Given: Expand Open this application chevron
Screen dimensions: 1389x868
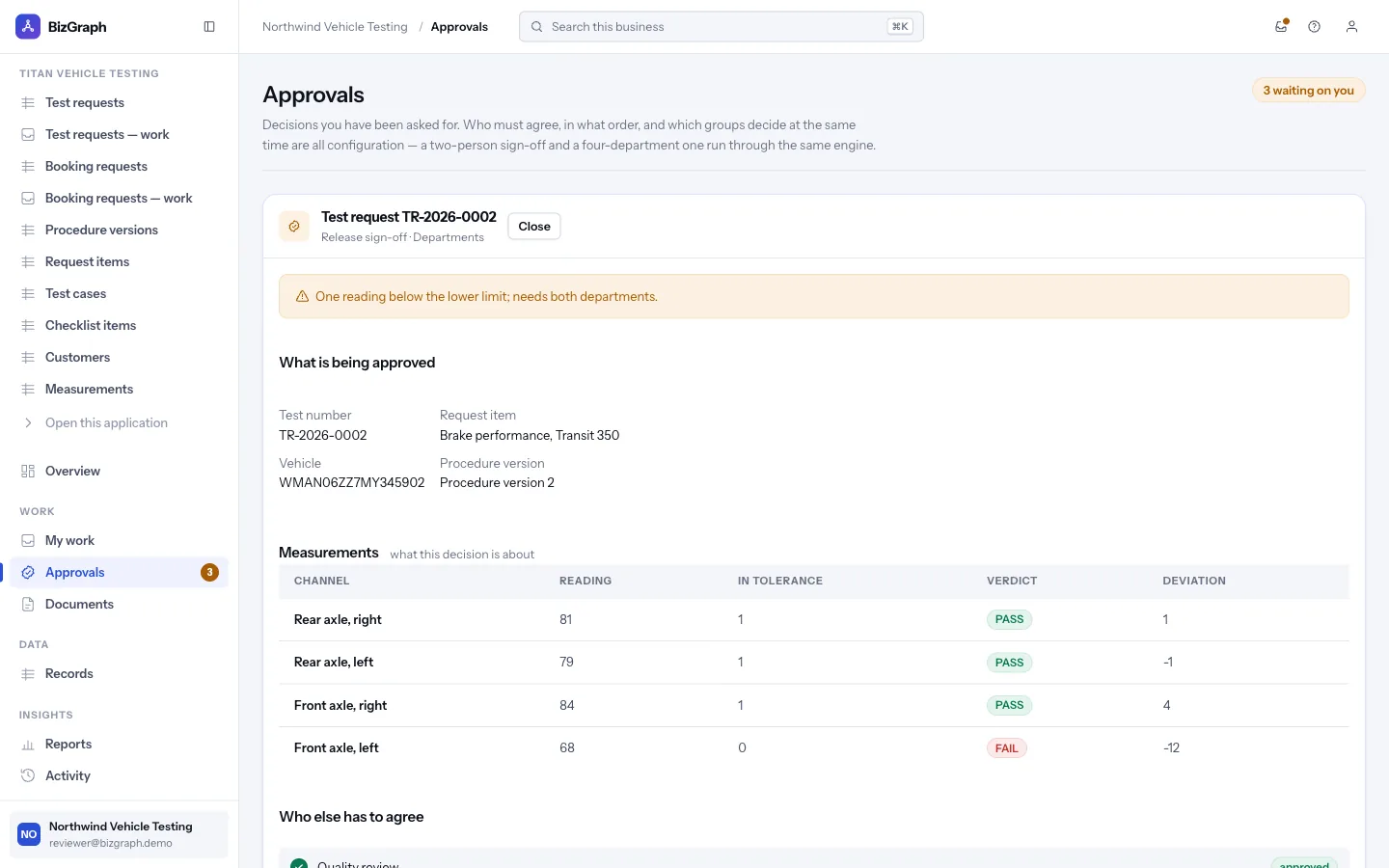Looking at the screenshot, I should [x=28, y=423].
